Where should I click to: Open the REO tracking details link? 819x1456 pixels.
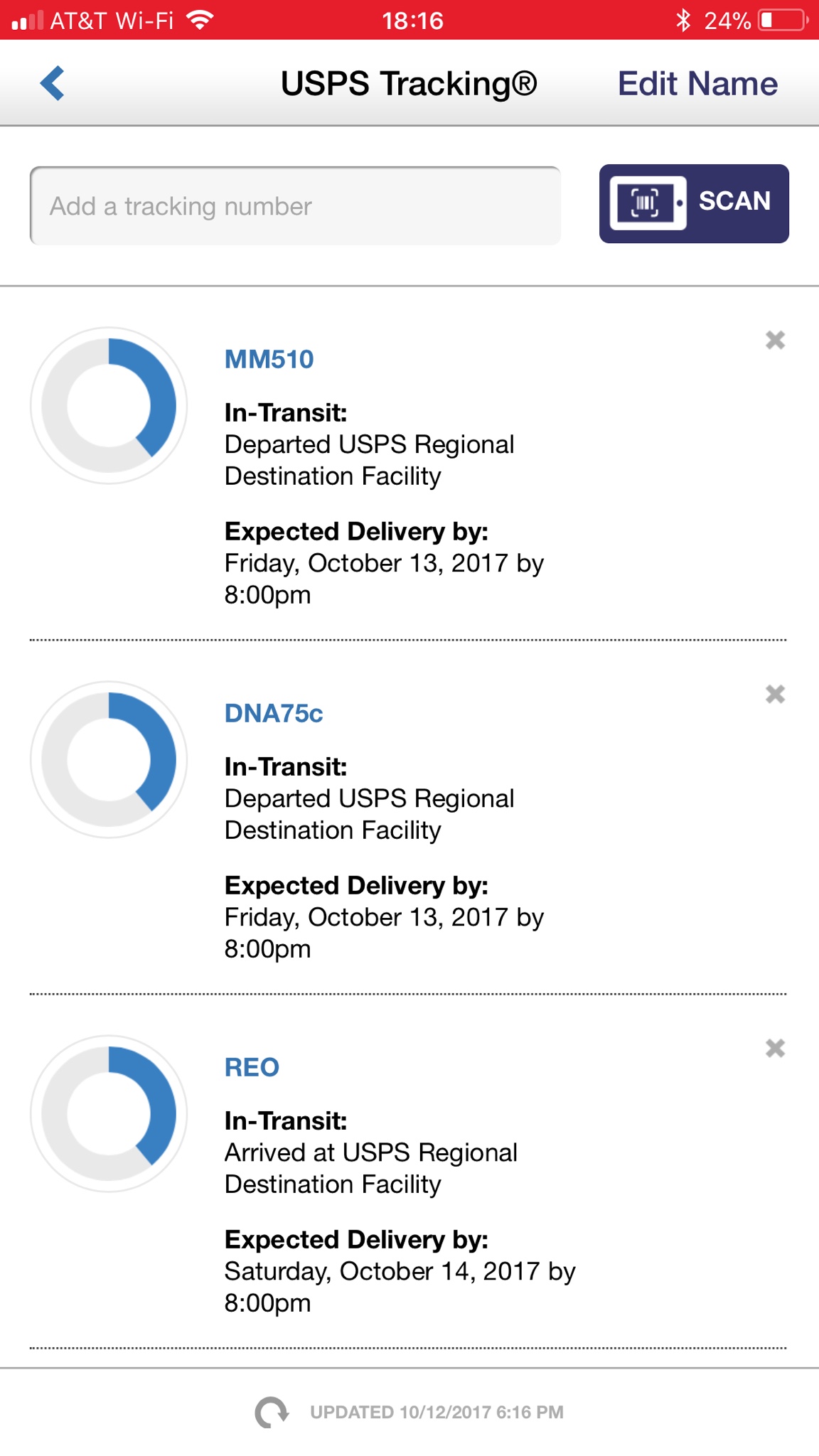[252, 1068]
